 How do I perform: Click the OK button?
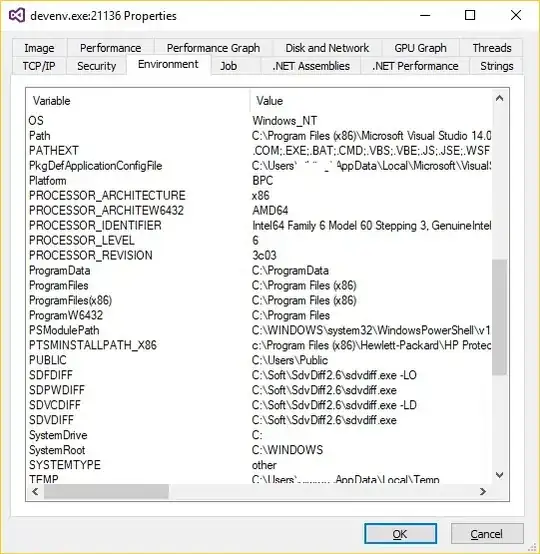point(400,534)
